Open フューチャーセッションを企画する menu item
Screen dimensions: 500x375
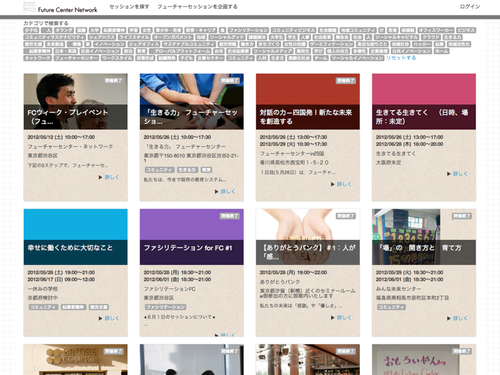(197, 7)
